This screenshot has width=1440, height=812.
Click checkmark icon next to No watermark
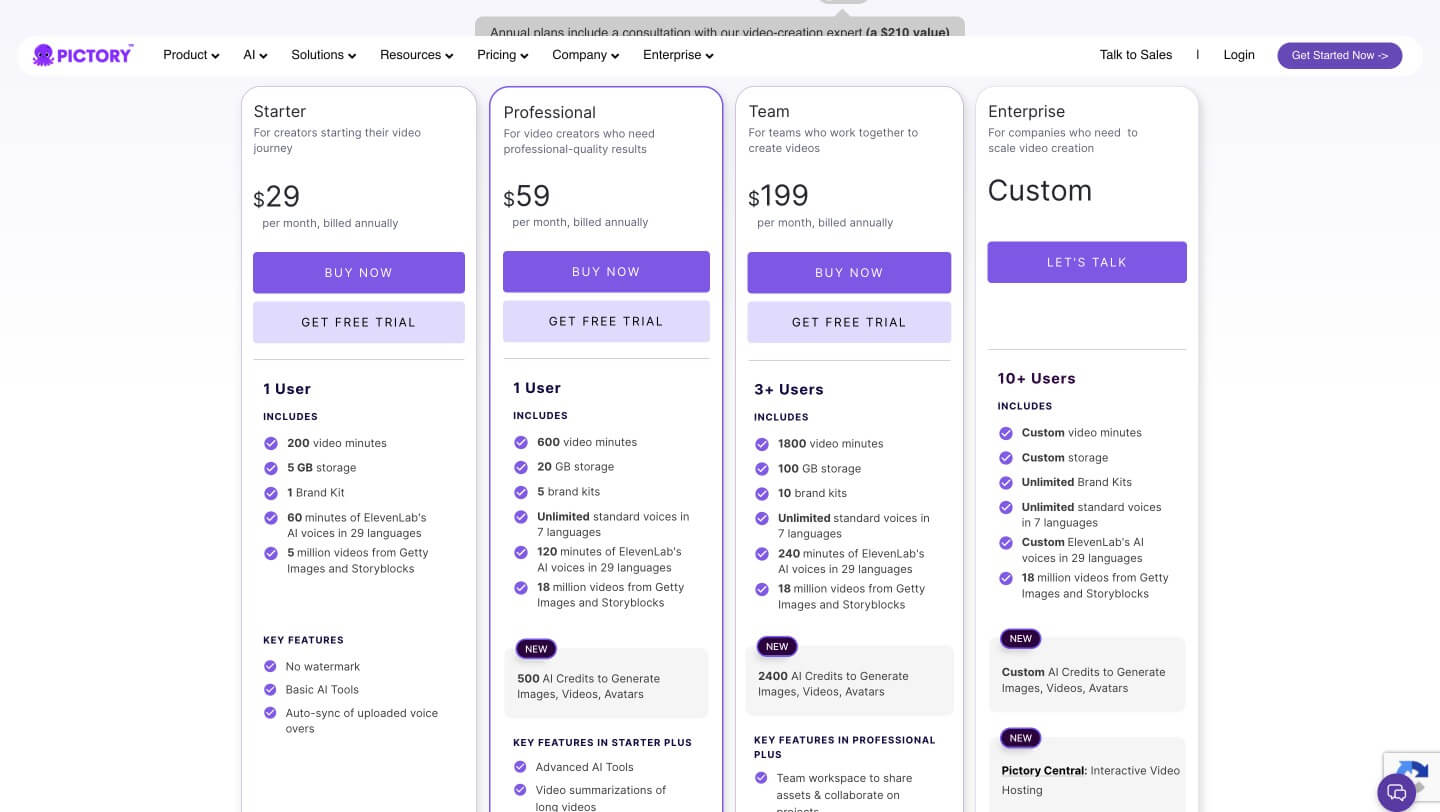[270, 666]
